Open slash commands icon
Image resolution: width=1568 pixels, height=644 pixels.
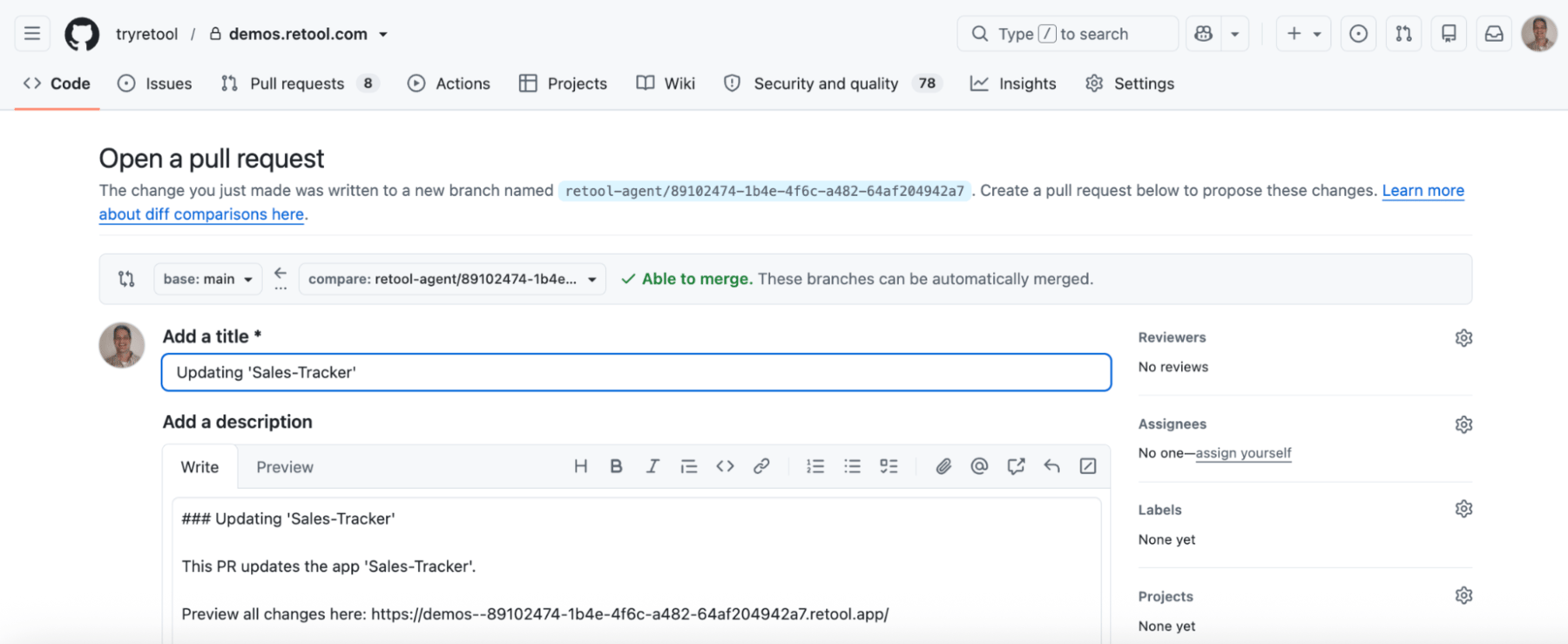click(1088, 466)
